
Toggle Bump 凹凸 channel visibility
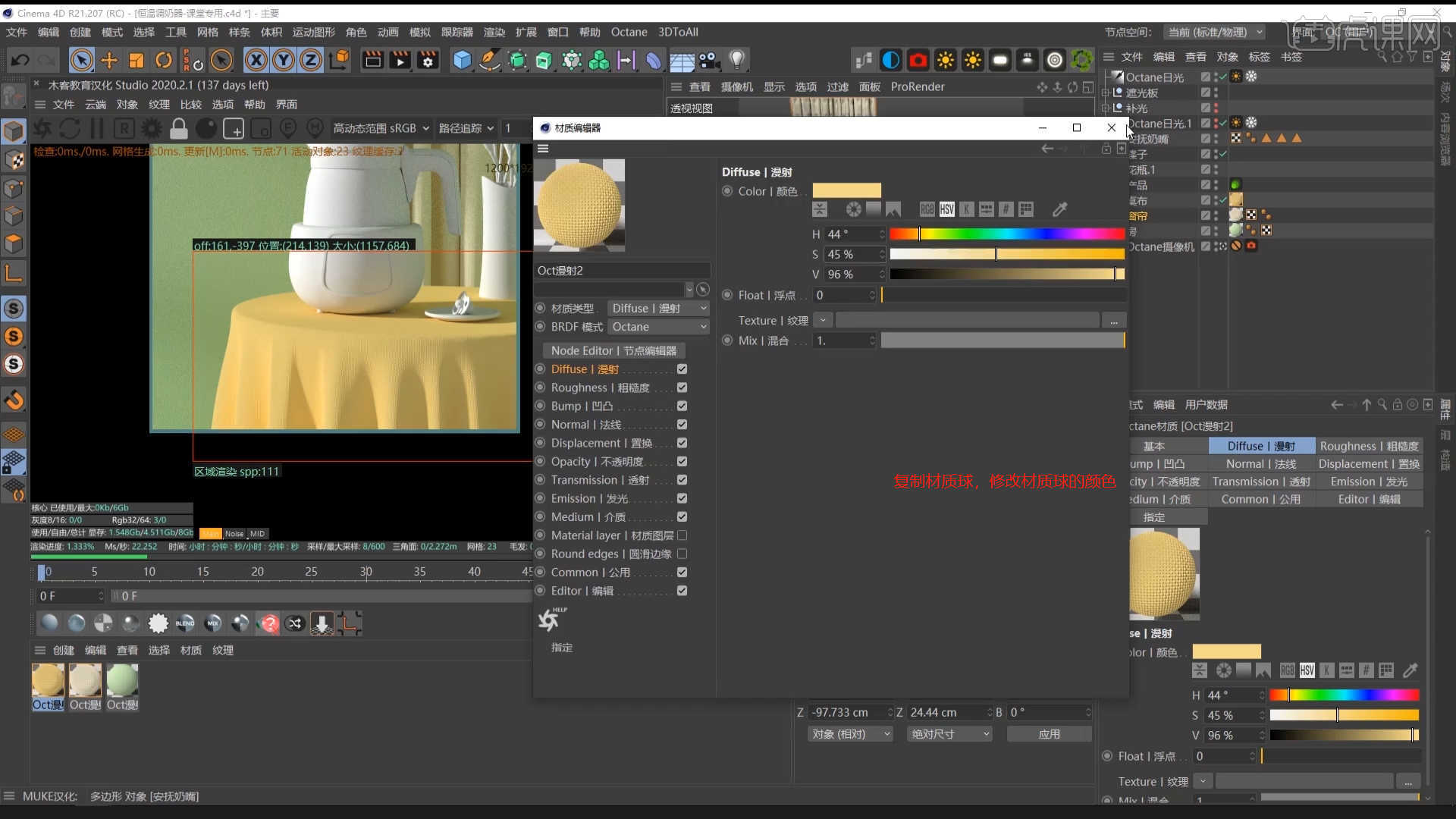point(681,405)
